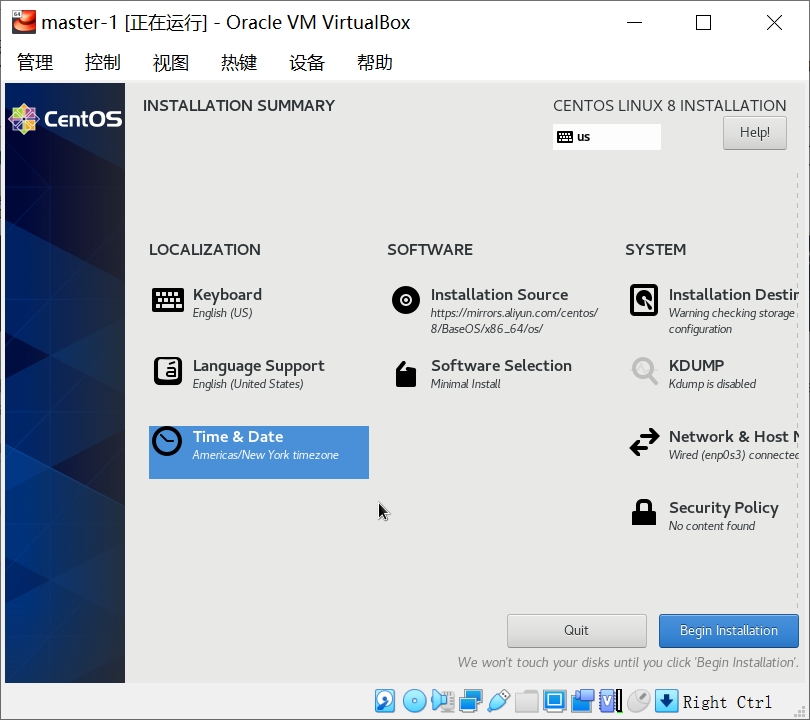Image resolution: width=810 pixels, height=720 pixels.
Task: Click the us keyboard layout indicator
Action: pos(606,137)
